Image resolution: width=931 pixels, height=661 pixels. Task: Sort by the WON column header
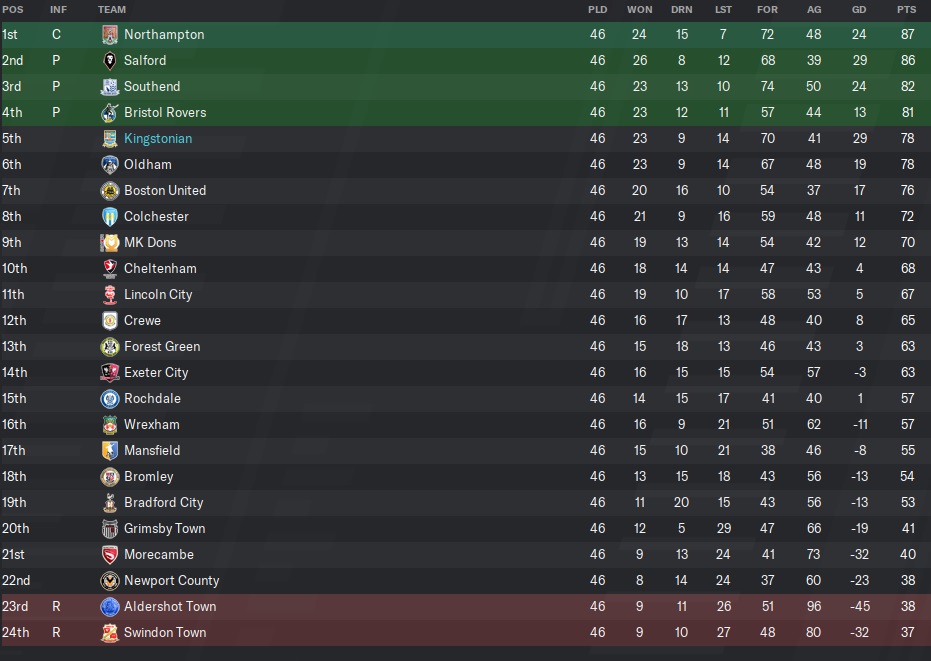click(x=640, y=10)
